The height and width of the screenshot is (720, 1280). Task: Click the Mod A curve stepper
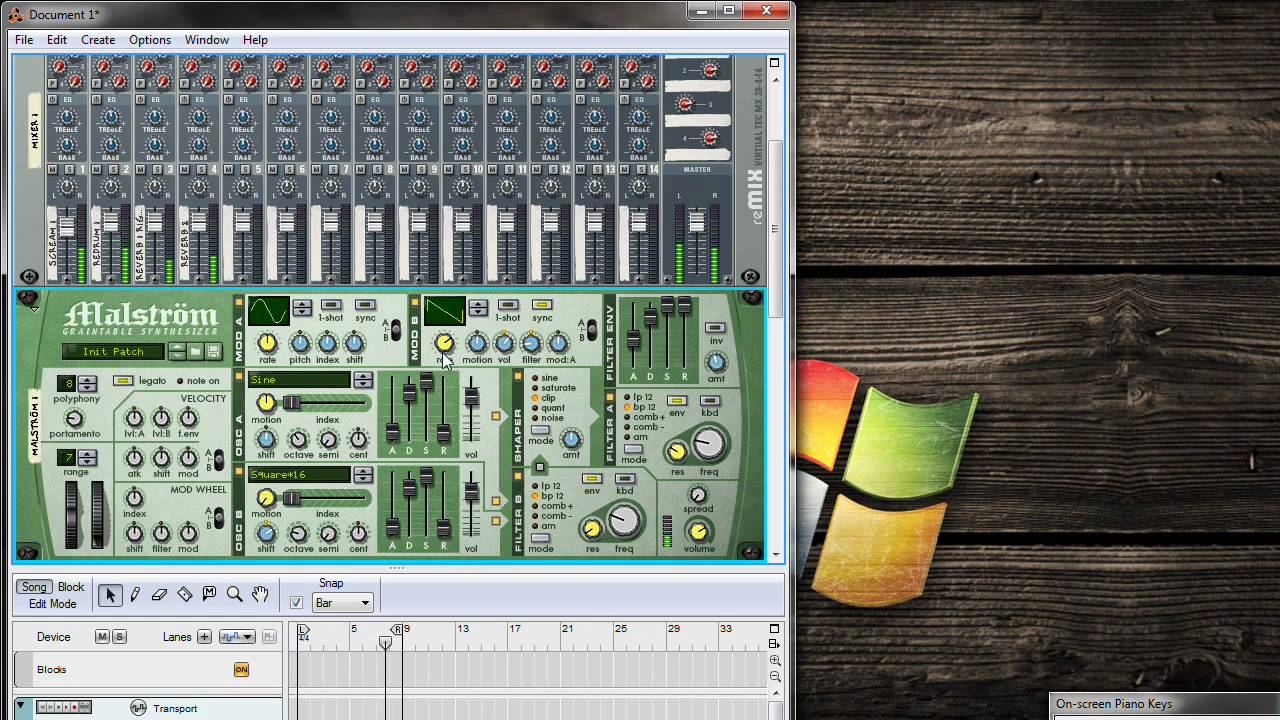pyautogui.click(x=302, y=308)
